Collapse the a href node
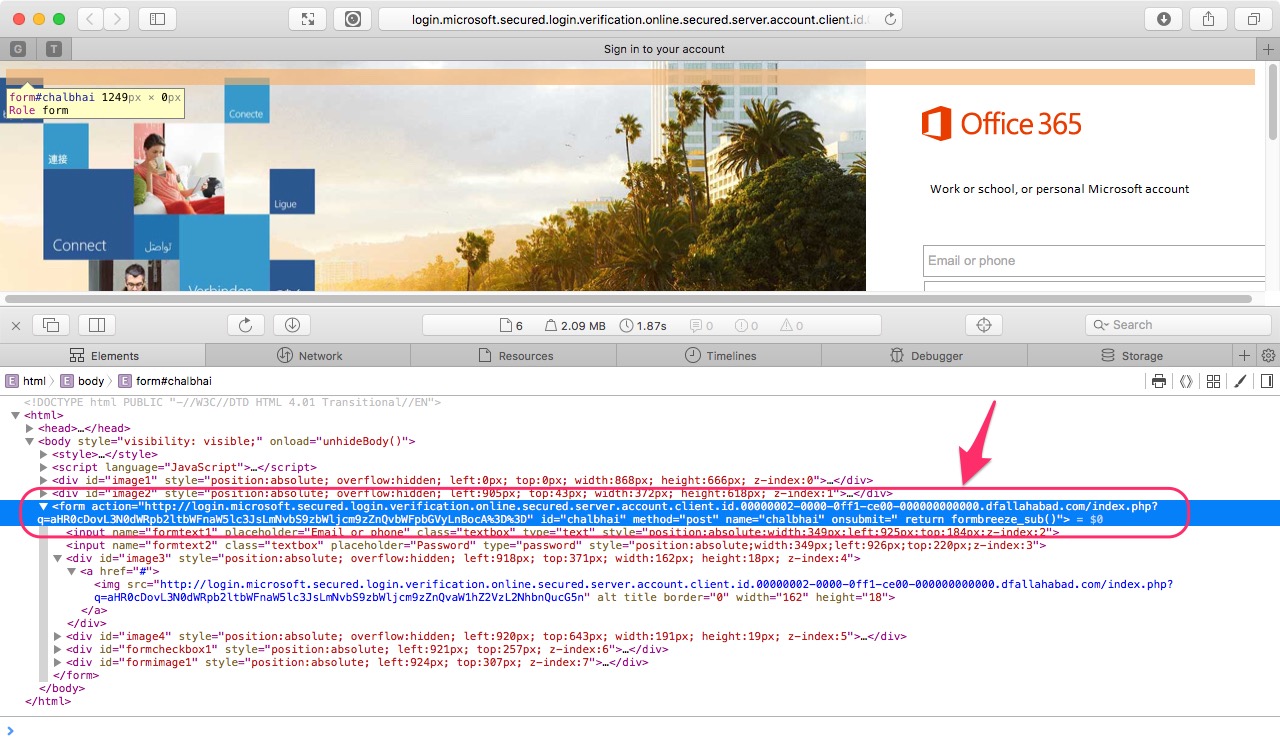 pos(72,571)
